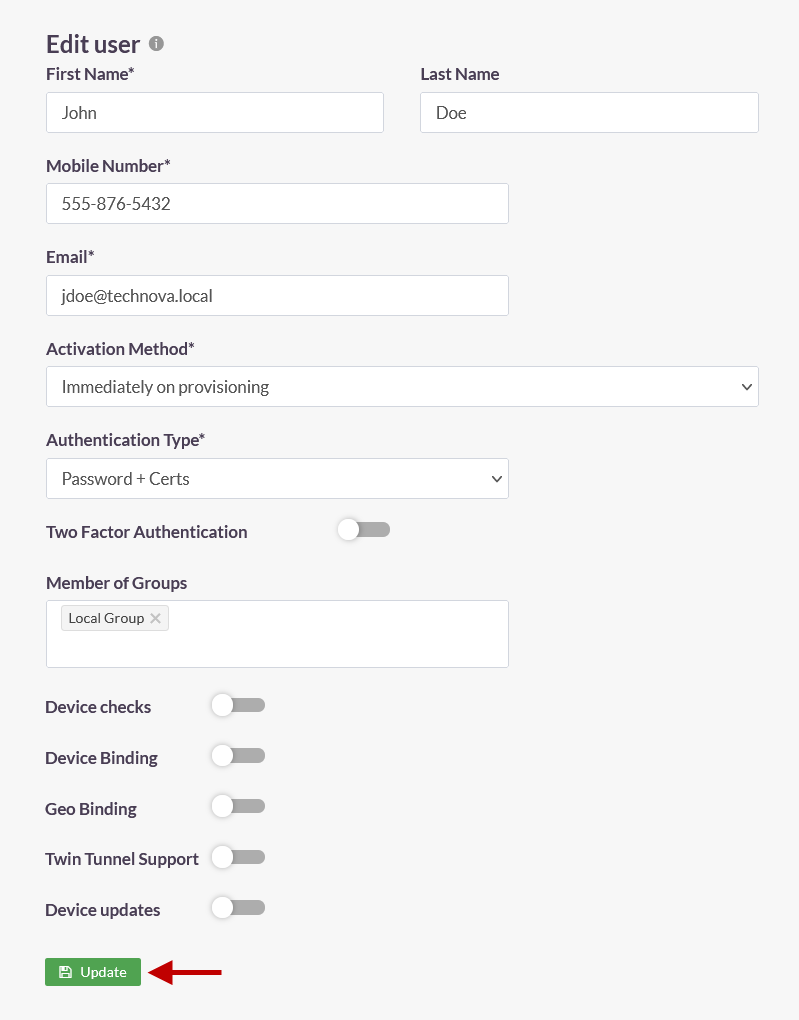Screen dimensions: 799x1020
Task: Click into the Email input field
Action: pos(277,296)
